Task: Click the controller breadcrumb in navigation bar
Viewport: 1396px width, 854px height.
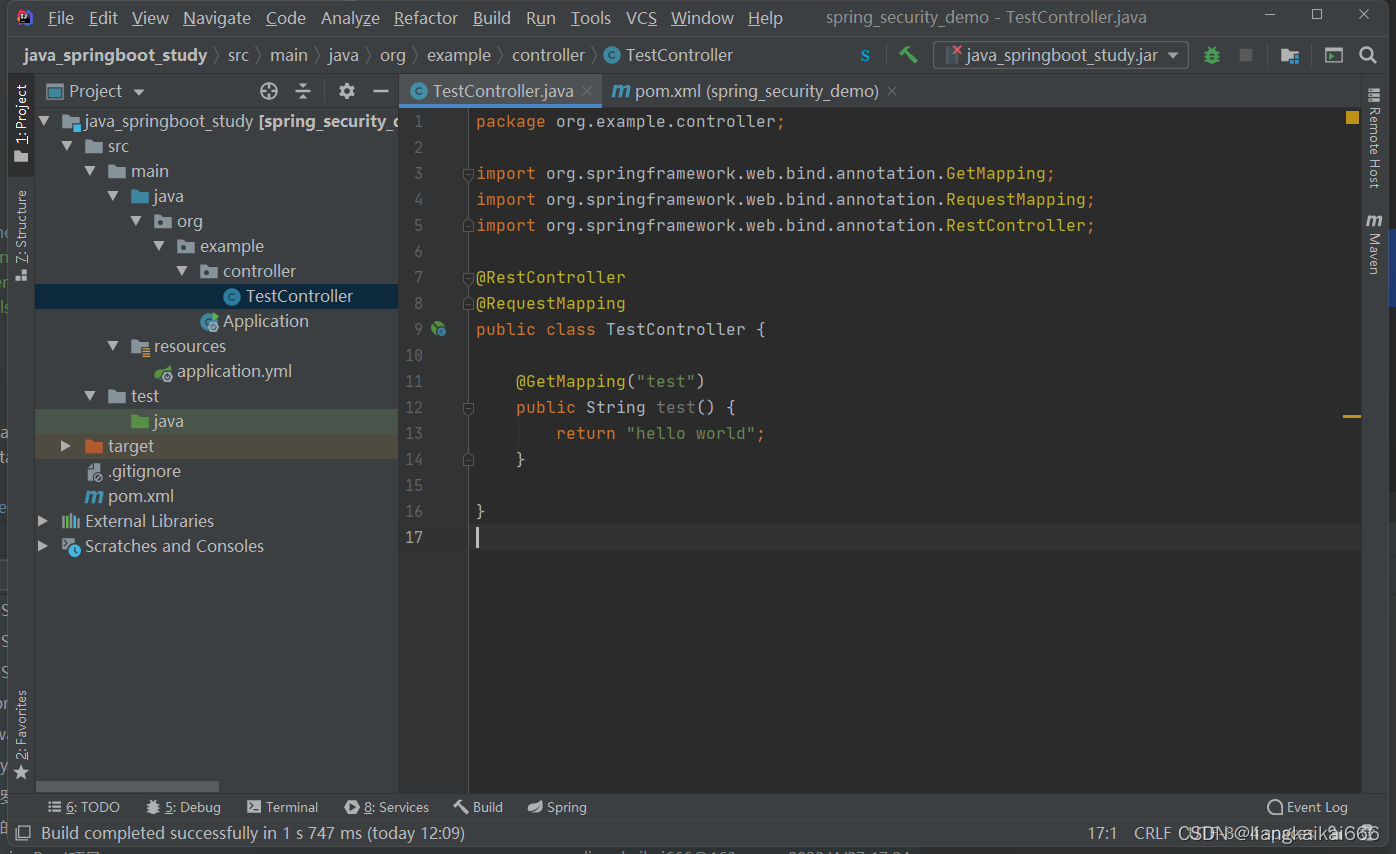Action: coord(548,55)
